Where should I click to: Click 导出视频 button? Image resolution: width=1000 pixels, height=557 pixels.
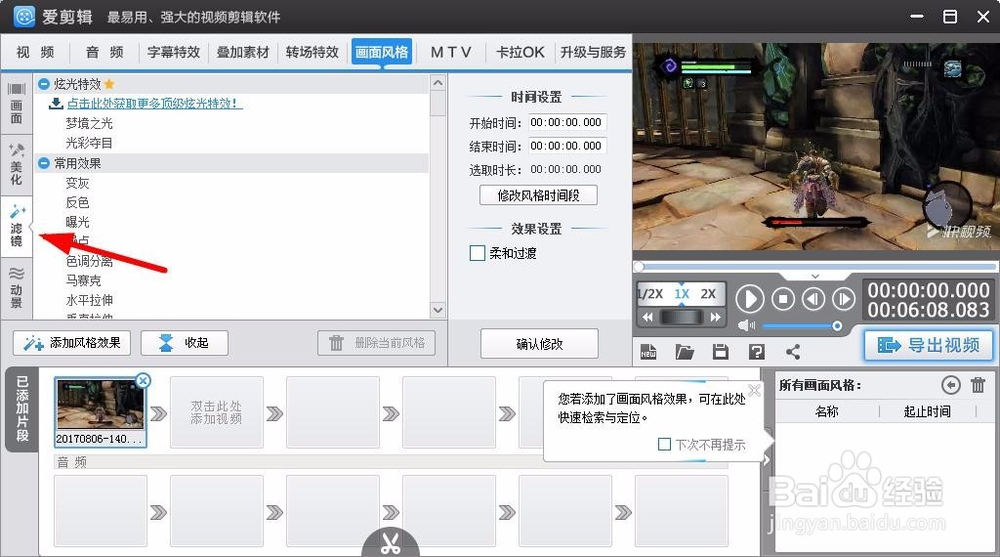point(929,345)
